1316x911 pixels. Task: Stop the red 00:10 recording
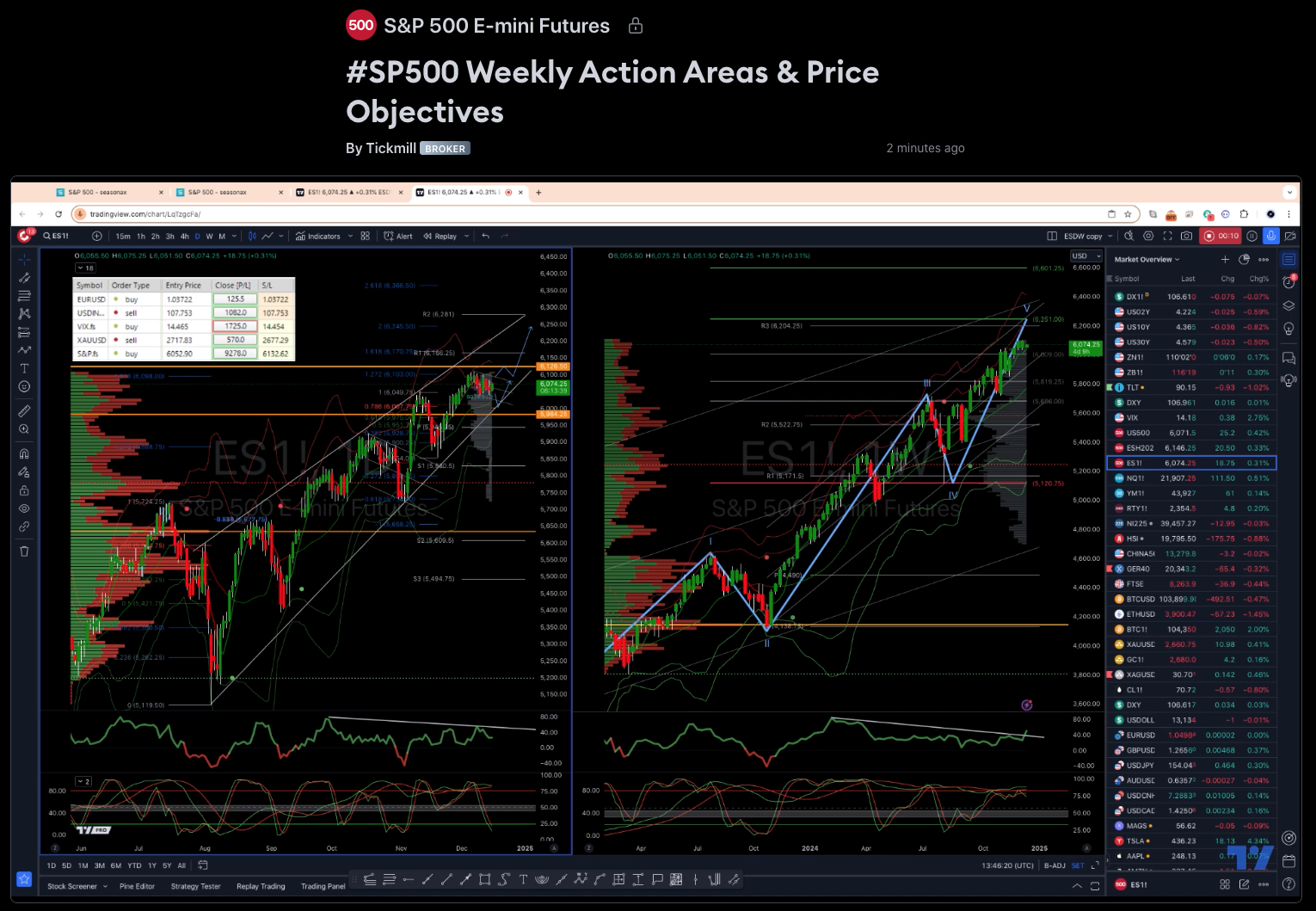[x=1221, y=236]
